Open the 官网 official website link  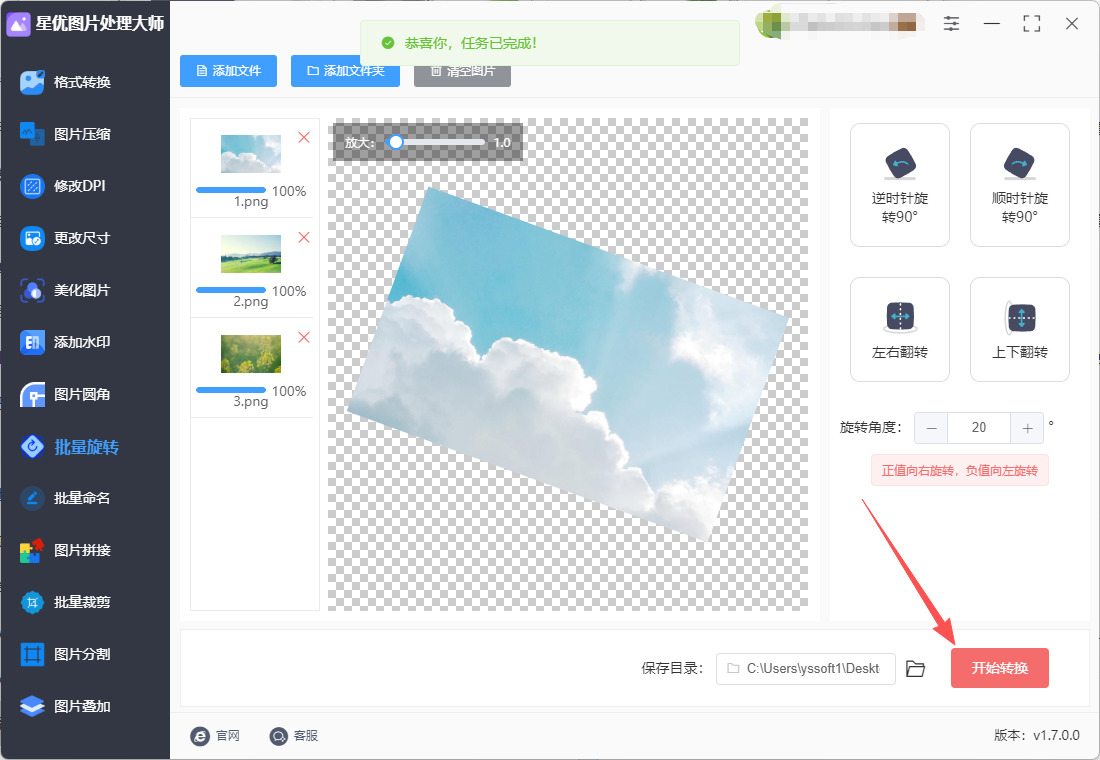point(215,735)
